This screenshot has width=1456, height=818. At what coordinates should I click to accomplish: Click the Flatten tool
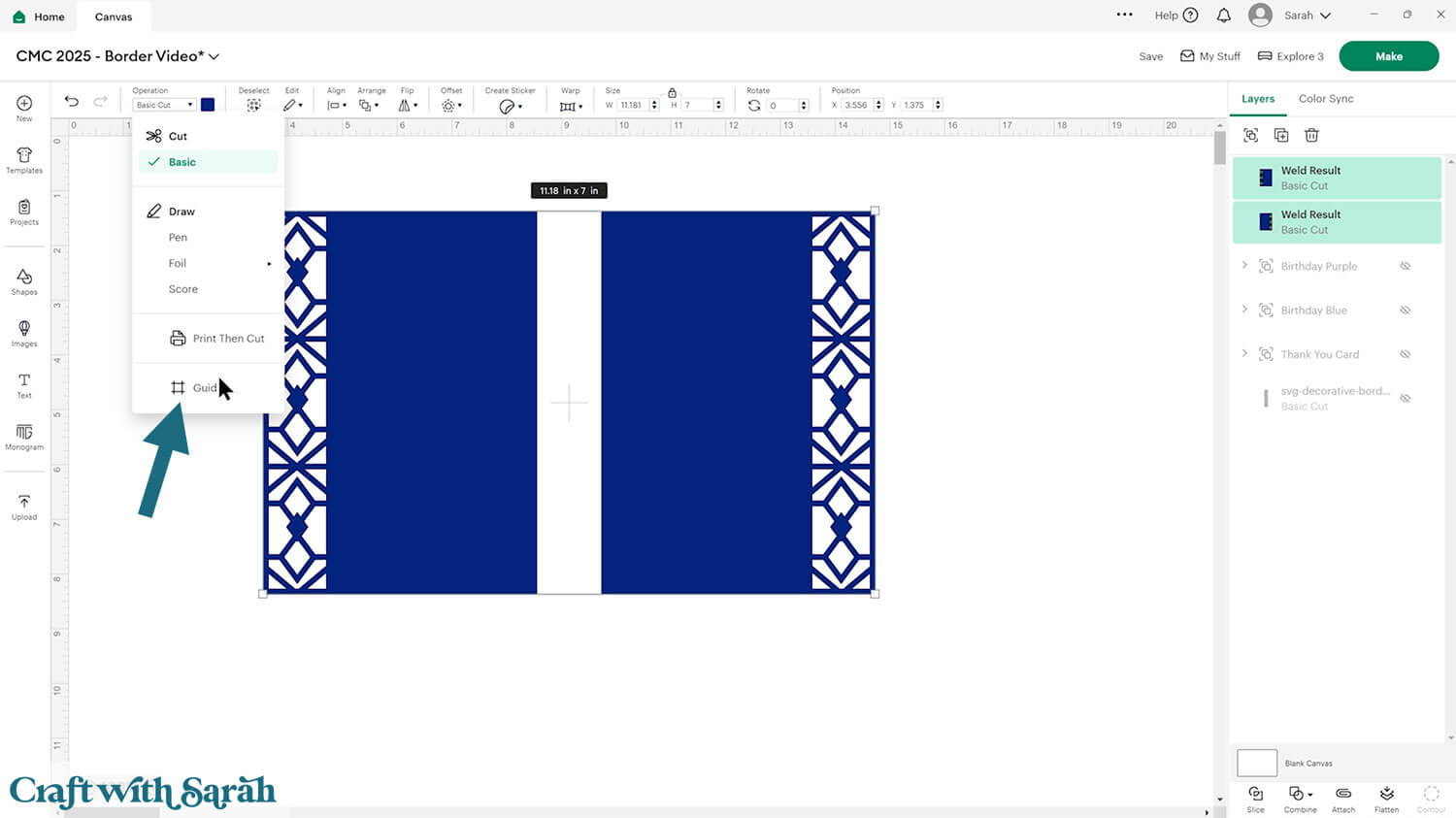coord(1386,799)
